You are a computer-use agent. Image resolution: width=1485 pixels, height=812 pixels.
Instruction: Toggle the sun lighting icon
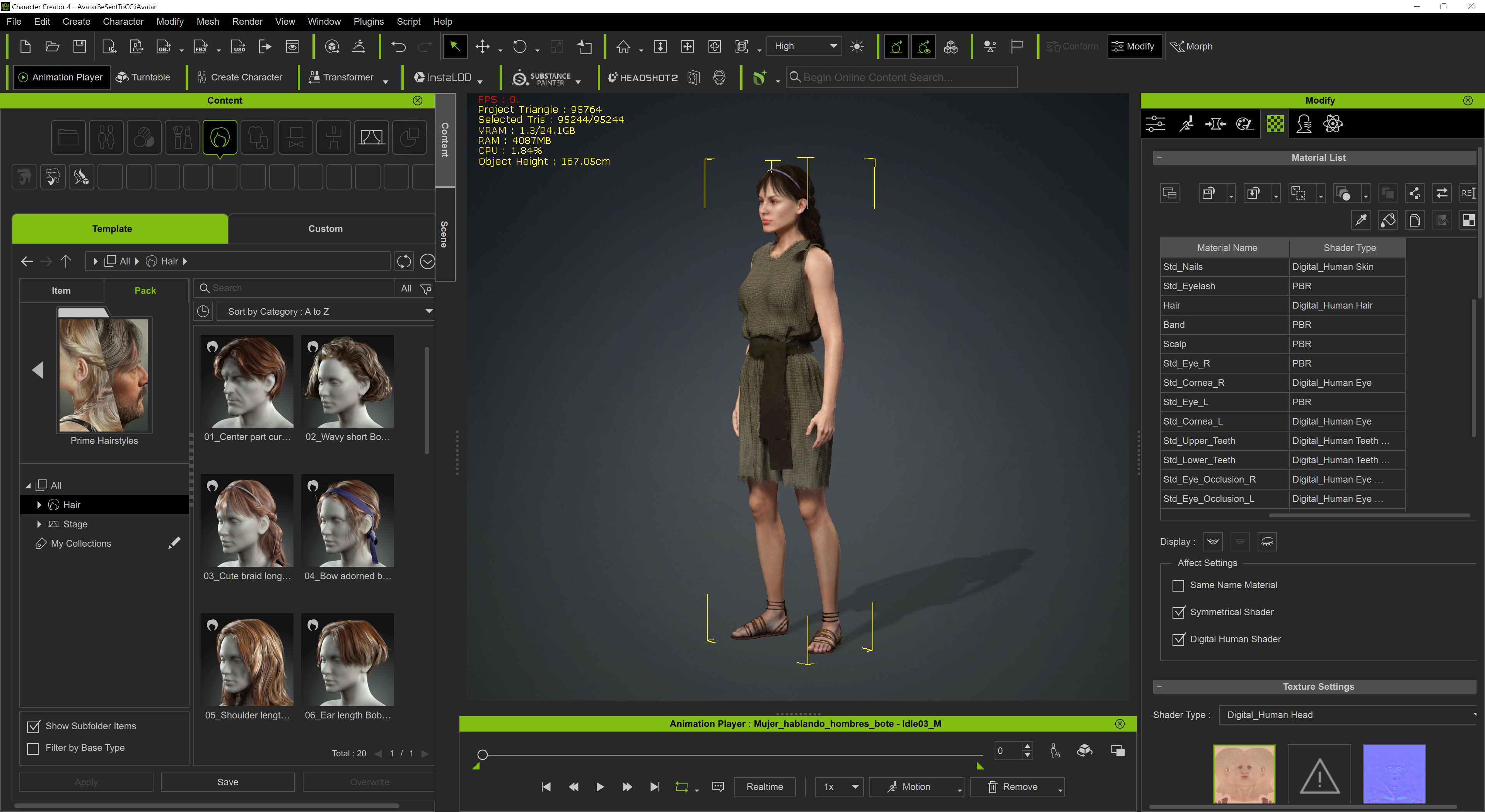pyautogui.click(x=857, y=46)
